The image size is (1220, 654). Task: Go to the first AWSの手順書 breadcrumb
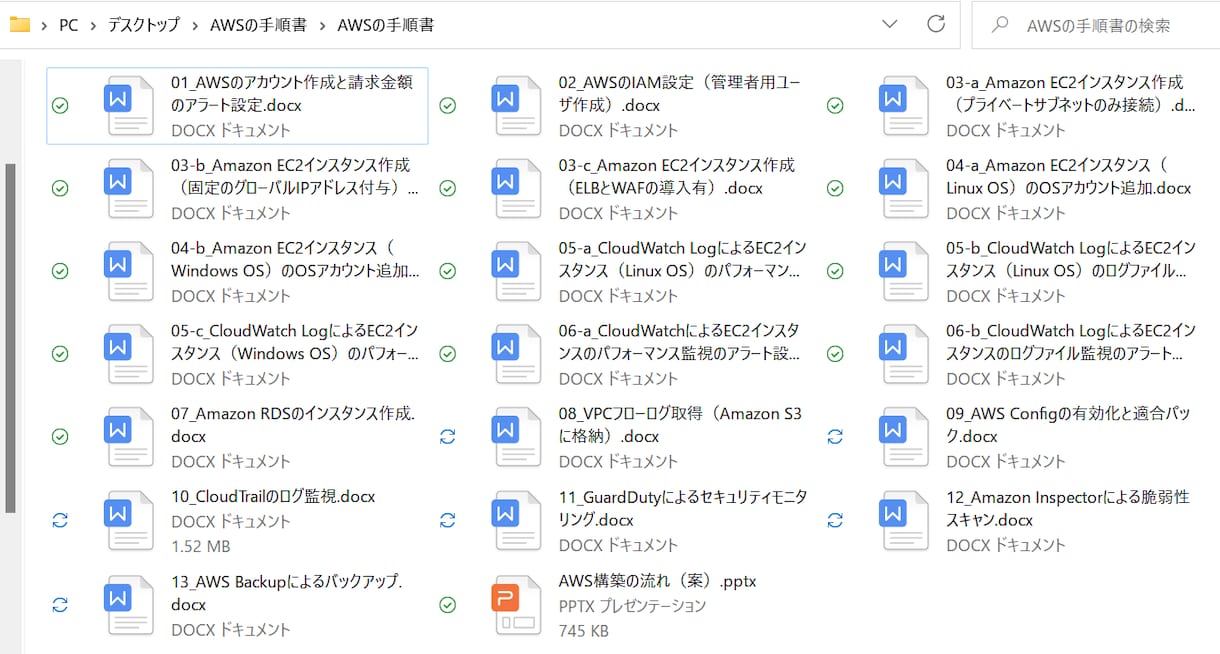[x=258, y=25]
